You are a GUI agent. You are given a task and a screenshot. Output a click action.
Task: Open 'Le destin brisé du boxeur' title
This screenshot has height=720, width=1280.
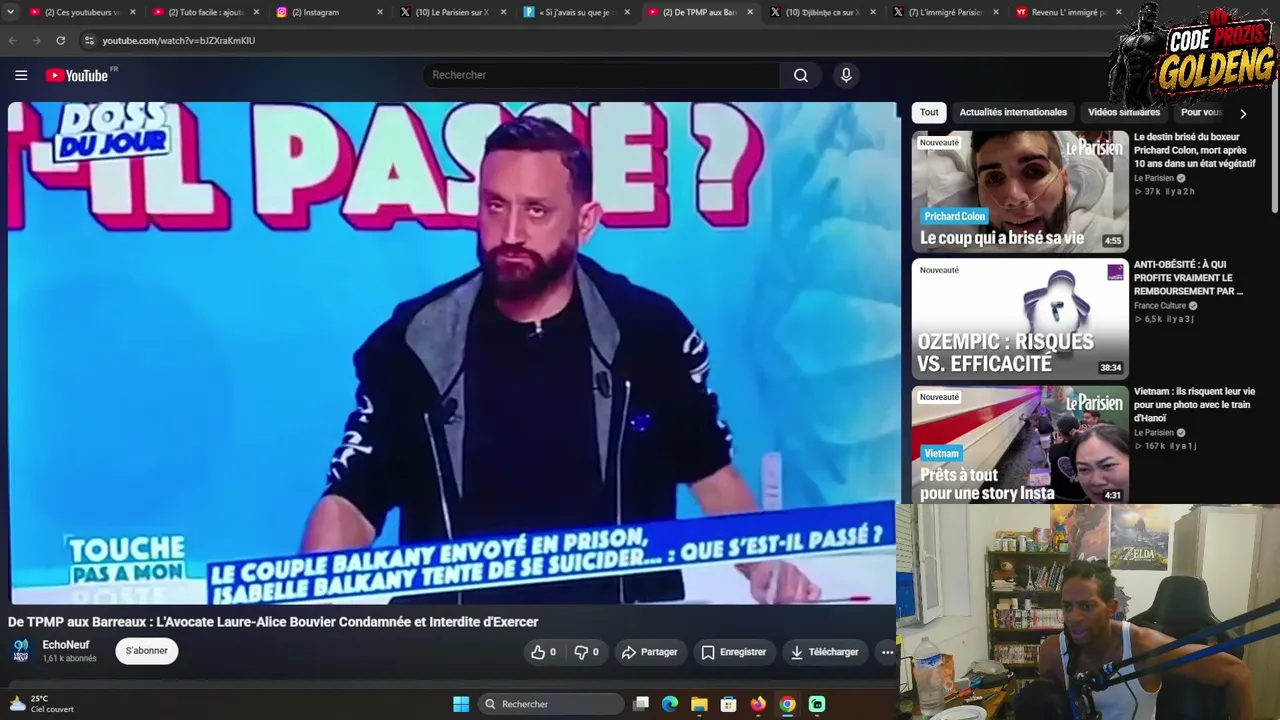(1194, 150)
